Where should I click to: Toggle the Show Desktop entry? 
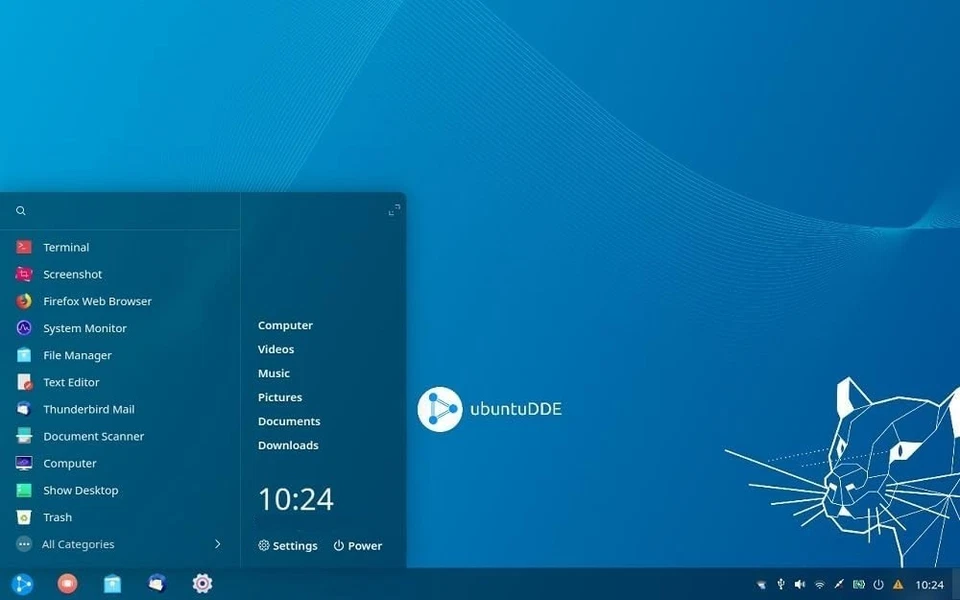click(x=80, y=490)
